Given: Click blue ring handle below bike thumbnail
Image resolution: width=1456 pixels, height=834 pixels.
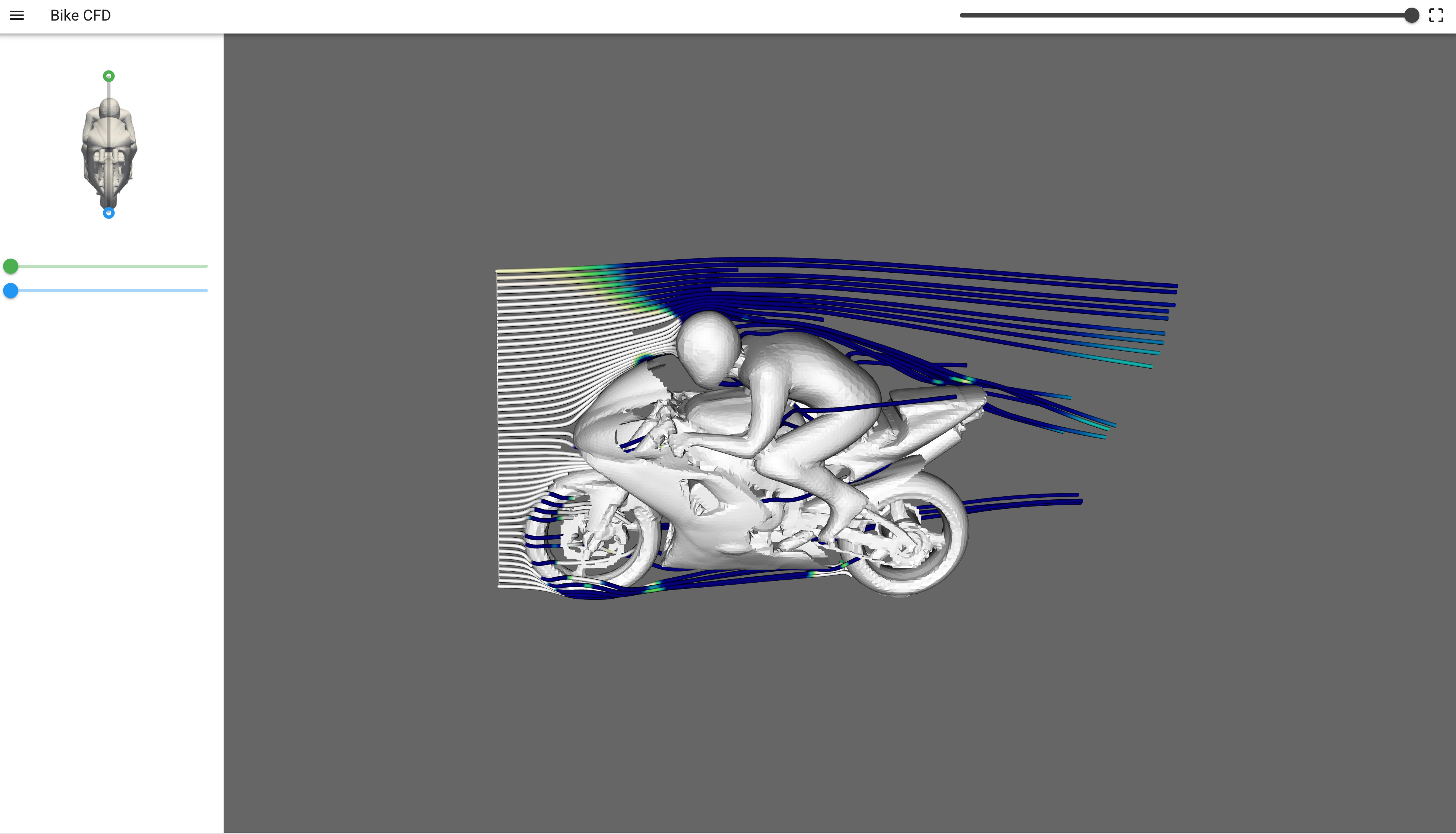Looking at the screenshot, I should click(109, 213).
